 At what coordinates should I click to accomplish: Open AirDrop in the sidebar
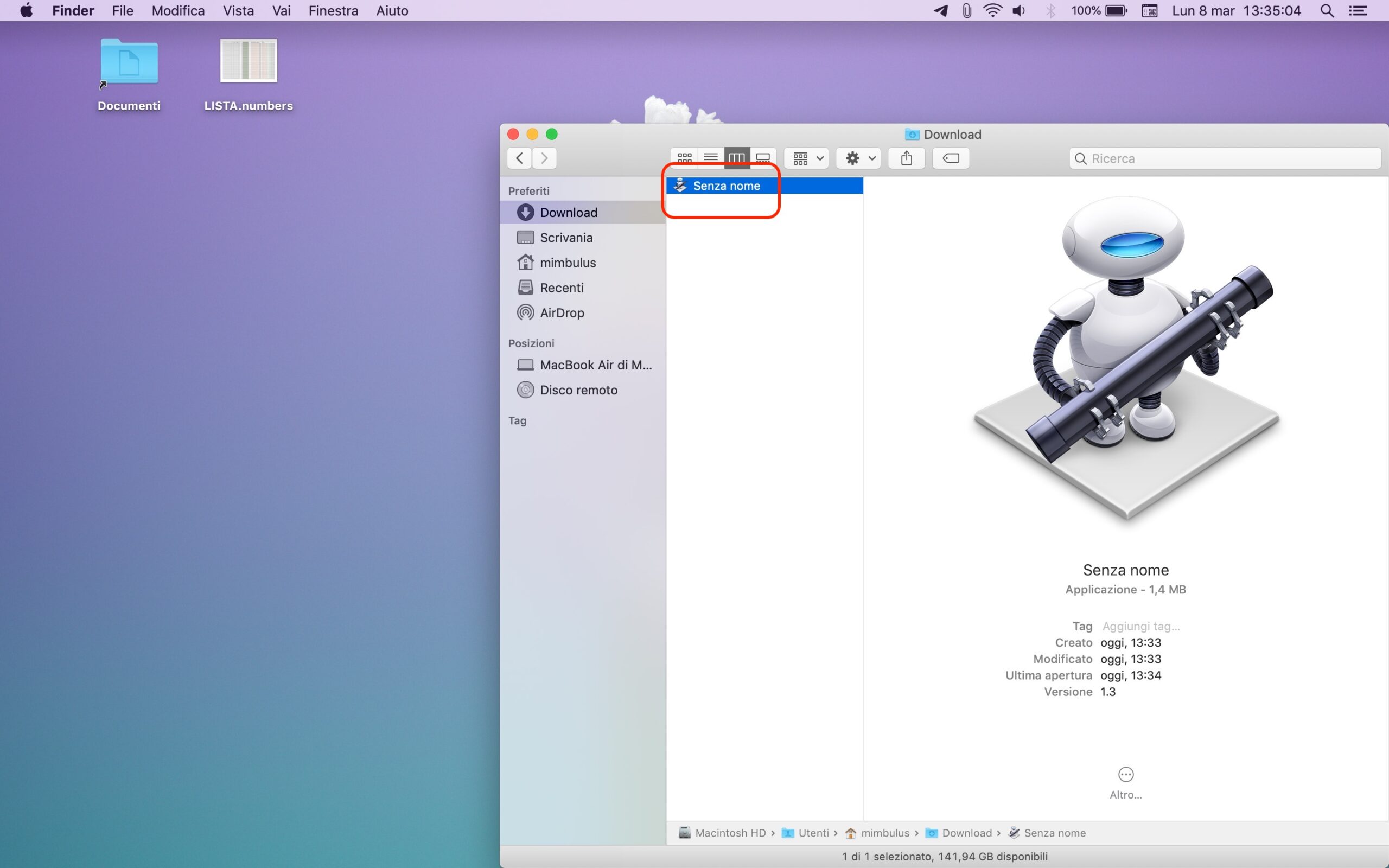click(x=562, y=313)
